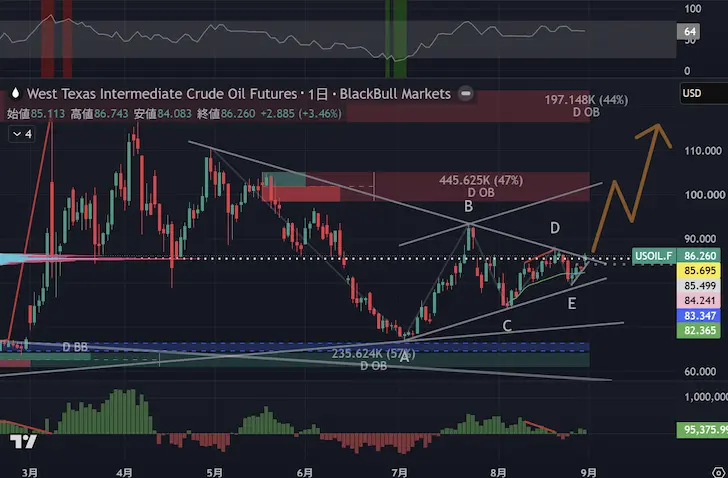Click the 8月 date on the time axis
This screenshot has height=478, width=728.
(x=498, y=472)
